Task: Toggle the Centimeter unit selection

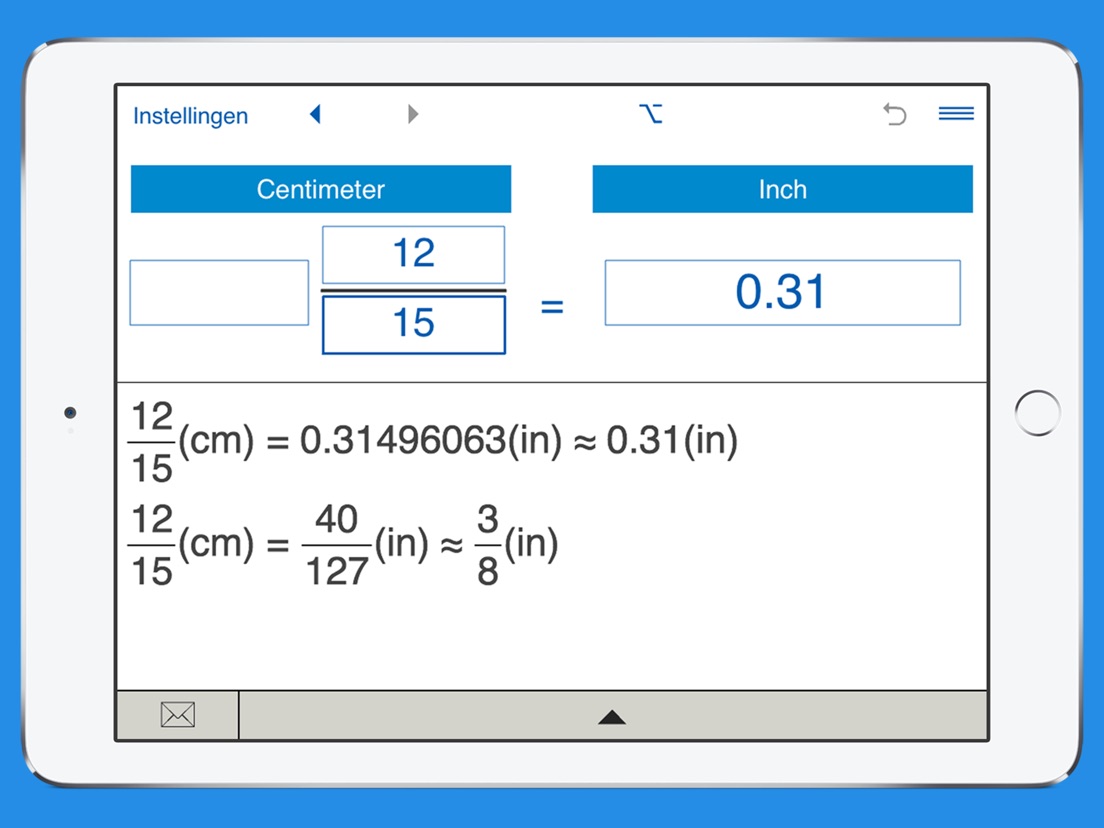Action: 321,189
